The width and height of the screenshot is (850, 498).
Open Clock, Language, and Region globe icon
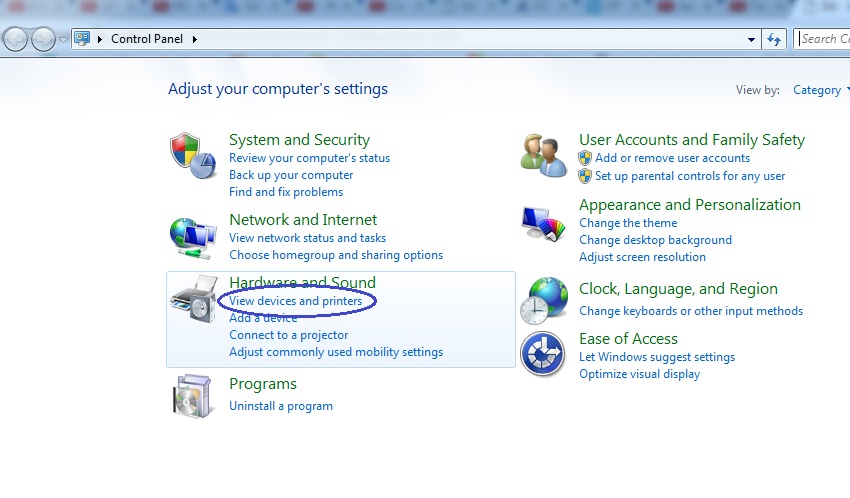(x=544, y=301)
